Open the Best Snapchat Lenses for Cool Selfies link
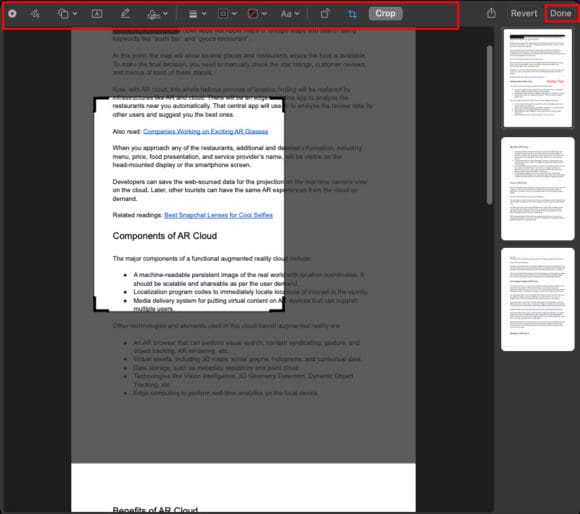This screenshot has height=514, width=580. (218, 215)
